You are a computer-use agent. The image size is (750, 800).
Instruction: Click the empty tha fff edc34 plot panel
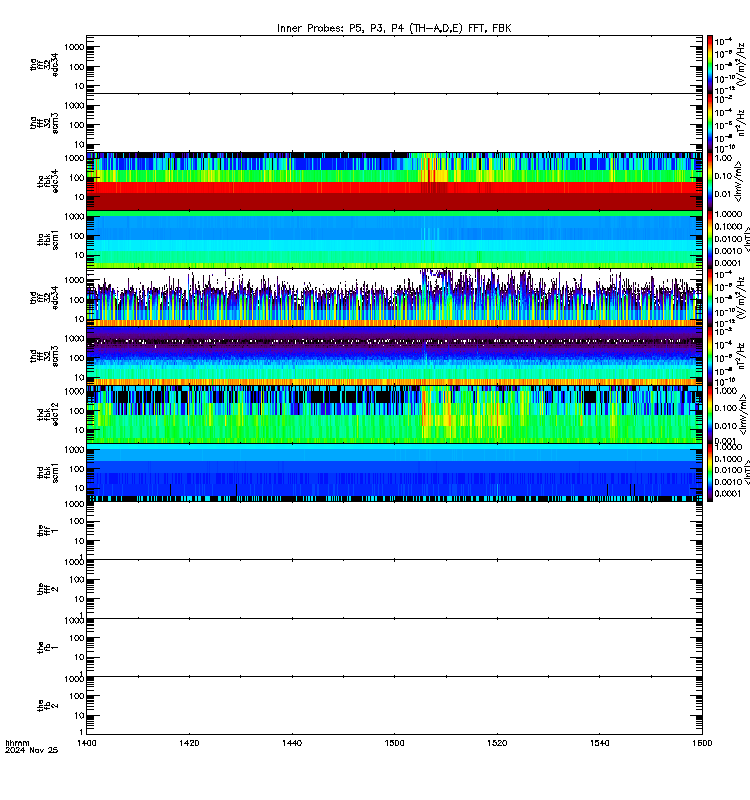coord(394,64)
